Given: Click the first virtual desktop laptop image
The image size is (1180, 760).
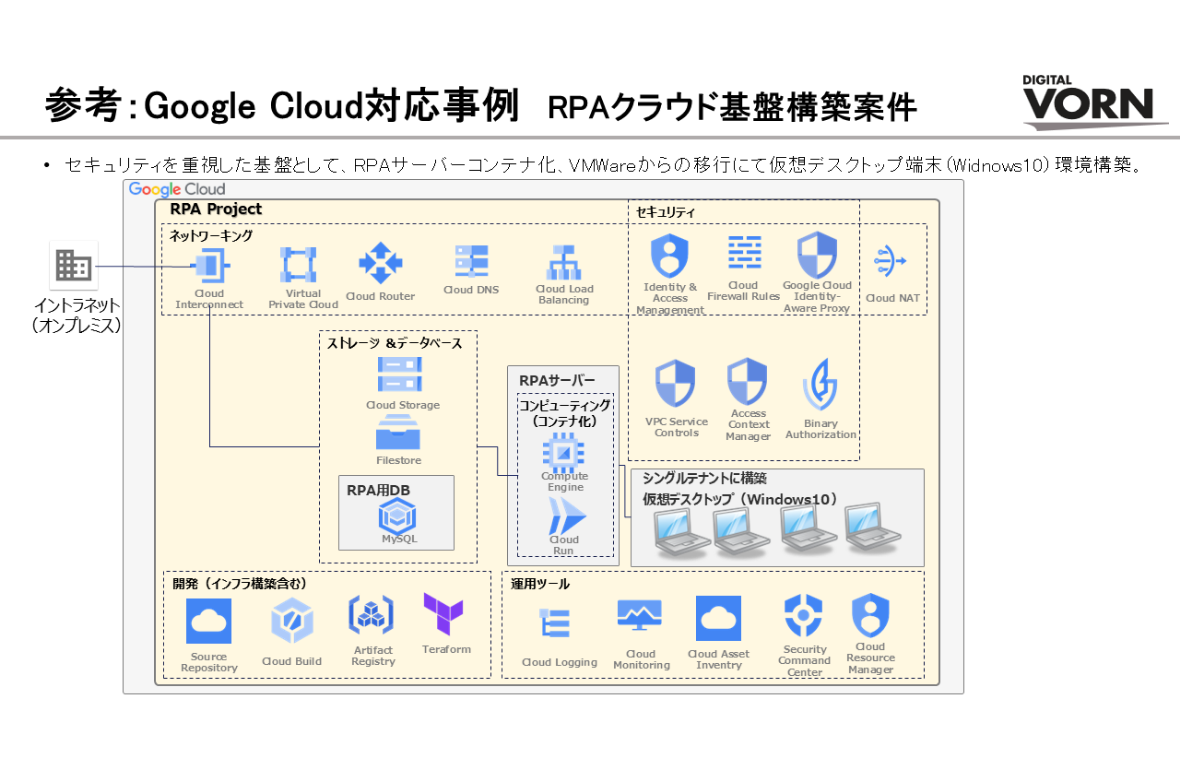Looking at the screenshot, I should click(680, 533).
